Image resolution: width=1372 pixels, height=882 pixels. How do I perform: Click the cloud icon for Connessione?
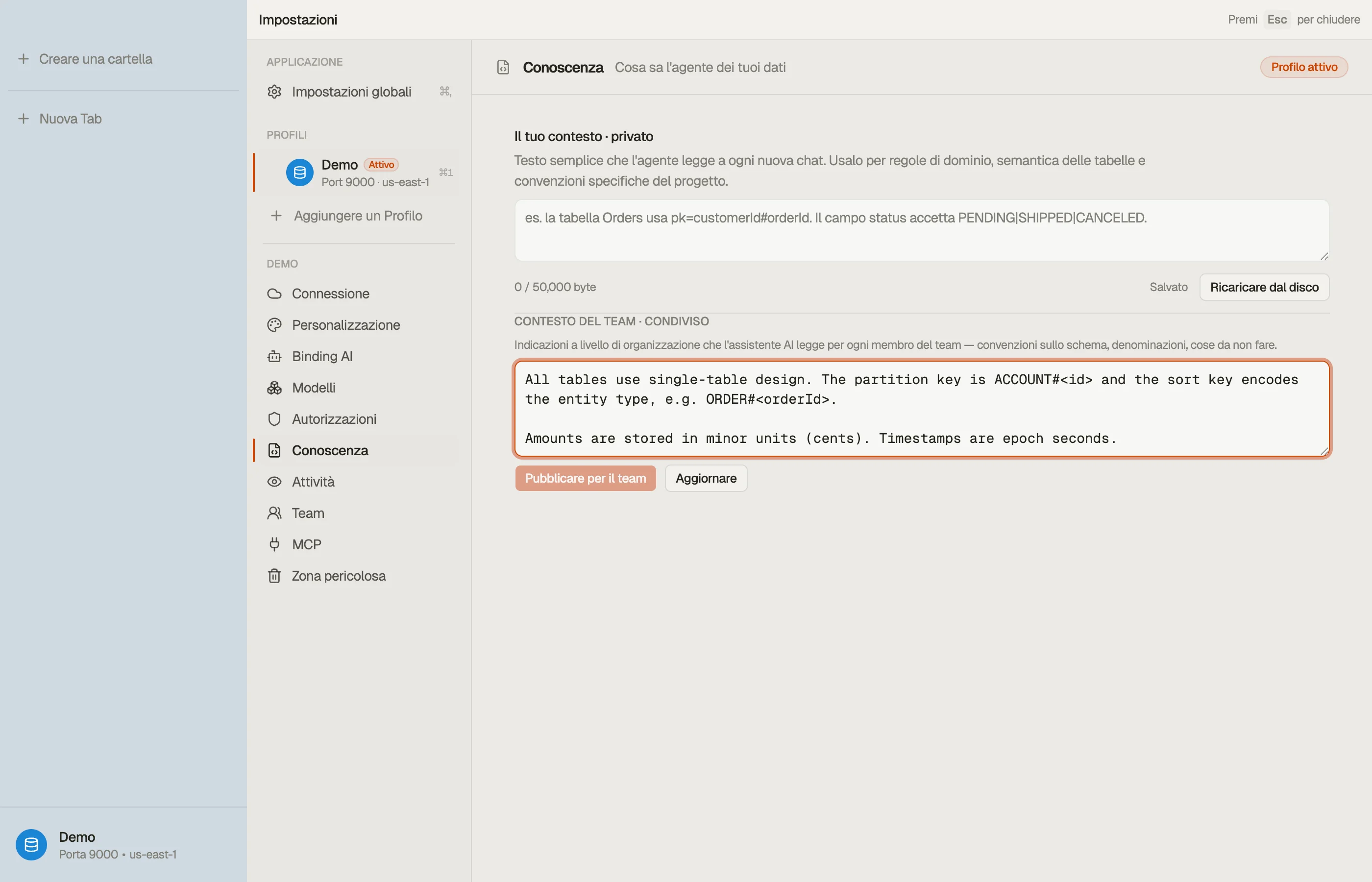click(x=274, y=294)
